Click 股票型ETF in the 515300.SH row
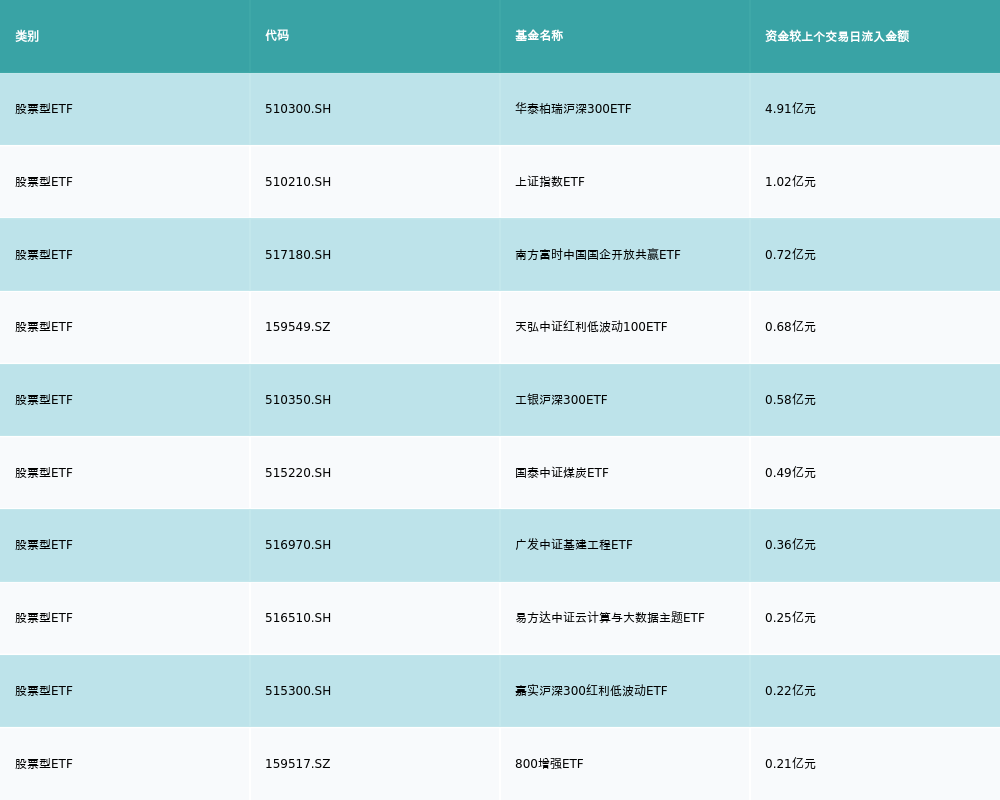This screenshot has height=800, width=1000. tap(44, 691)
